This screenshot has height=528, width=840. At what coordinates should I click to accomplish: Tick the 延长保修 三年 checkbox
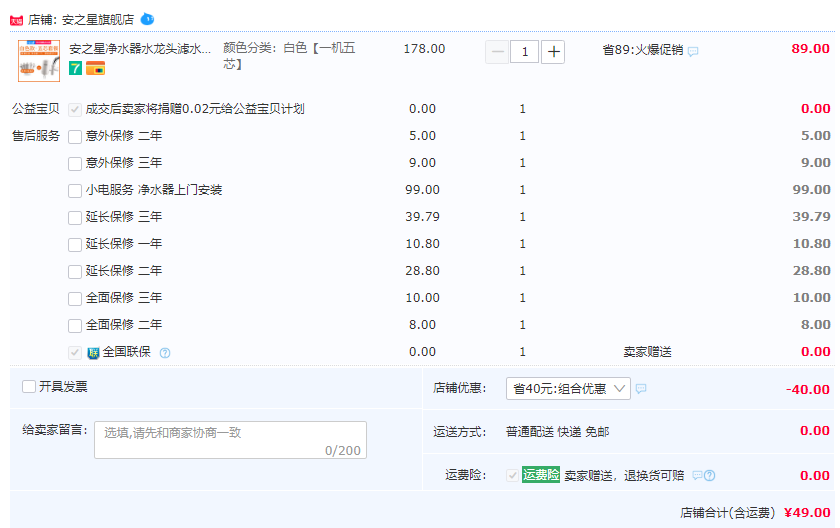click(x=75, y=217)
